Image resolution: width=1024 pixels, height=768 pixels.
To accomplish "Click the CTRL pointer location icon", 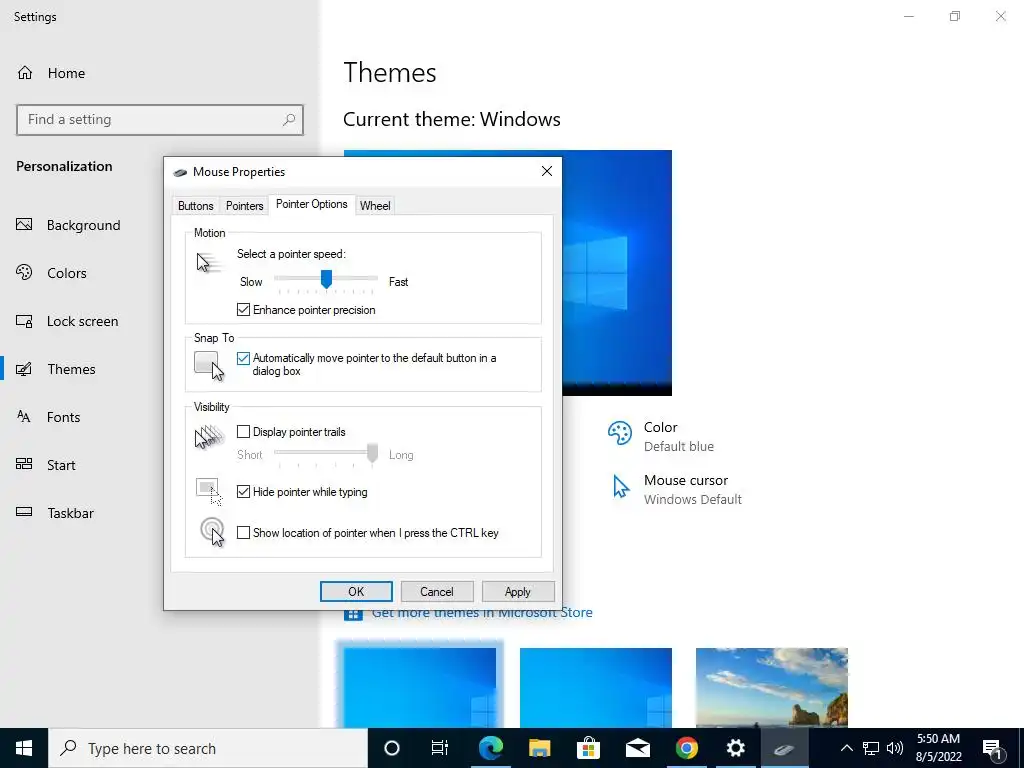I will [212, 532].
